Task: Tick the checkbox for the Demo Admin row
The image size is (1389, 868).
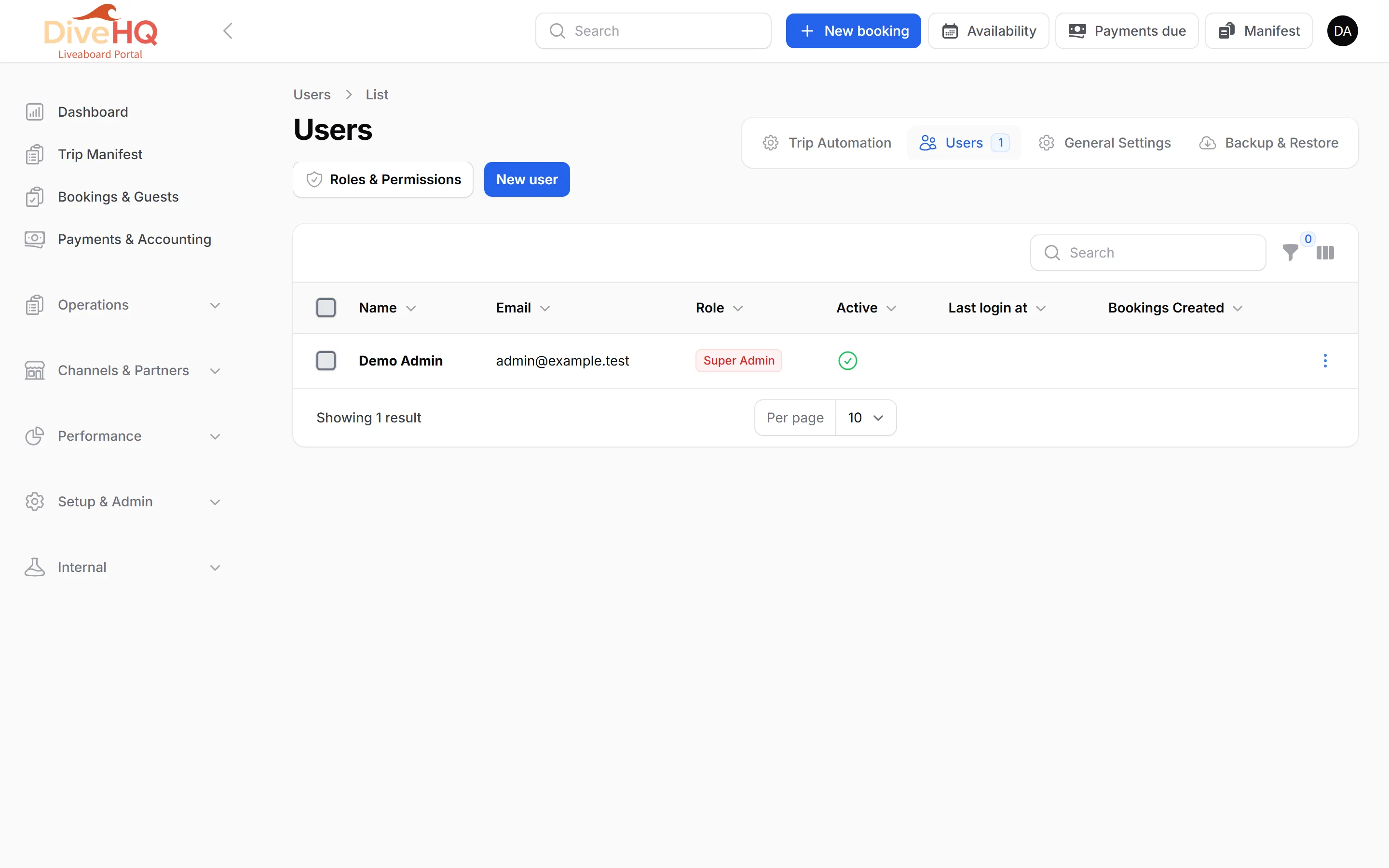Action: click(x=326, y=361)
